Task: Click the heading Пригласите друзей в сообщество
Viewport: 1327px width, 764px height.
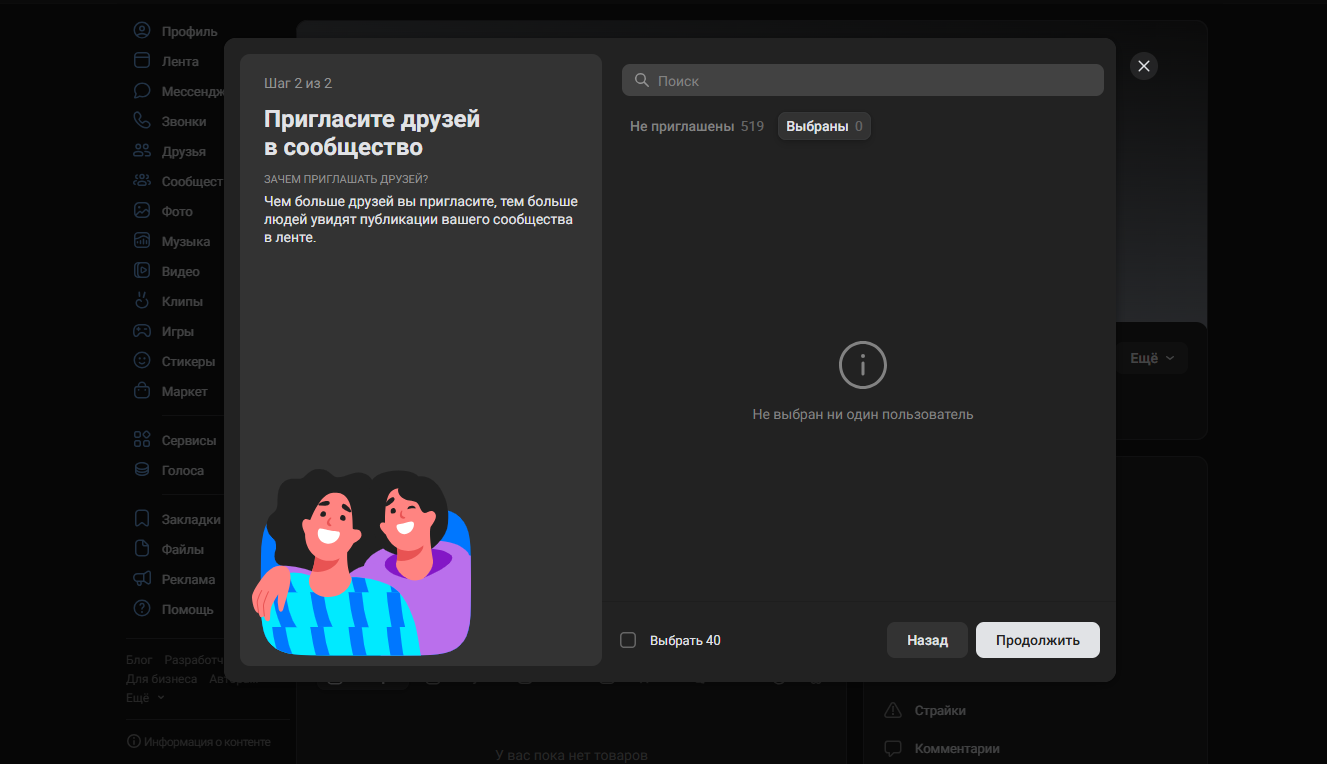Action: point(372,133)
